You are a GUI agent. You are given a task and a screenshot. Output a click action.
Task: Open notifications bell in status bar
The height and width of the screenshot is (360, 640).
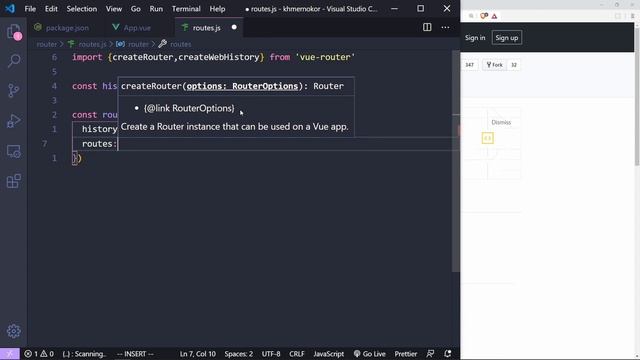pos(448,354)
